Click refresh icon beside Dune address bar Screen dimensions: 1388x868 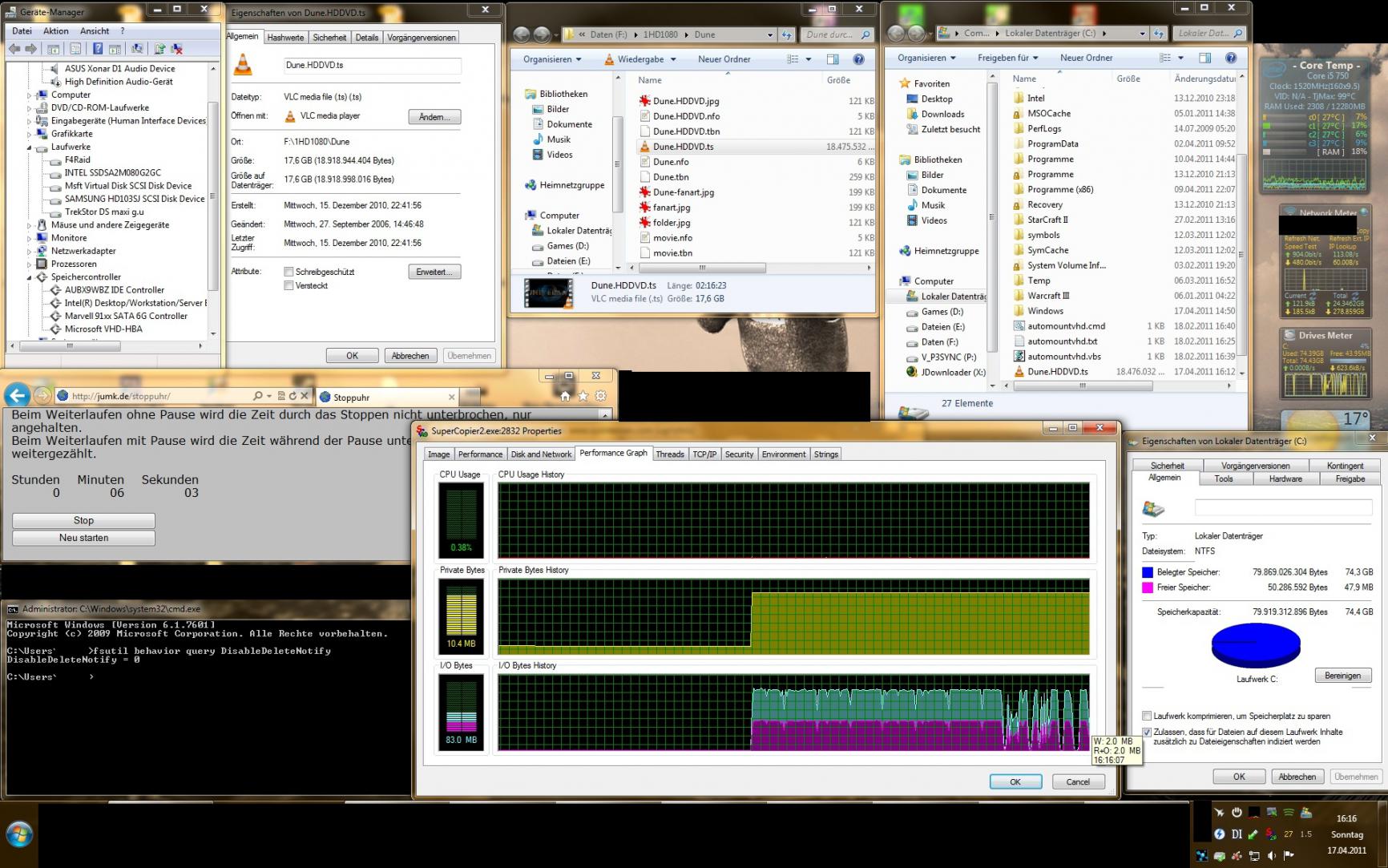786,34
